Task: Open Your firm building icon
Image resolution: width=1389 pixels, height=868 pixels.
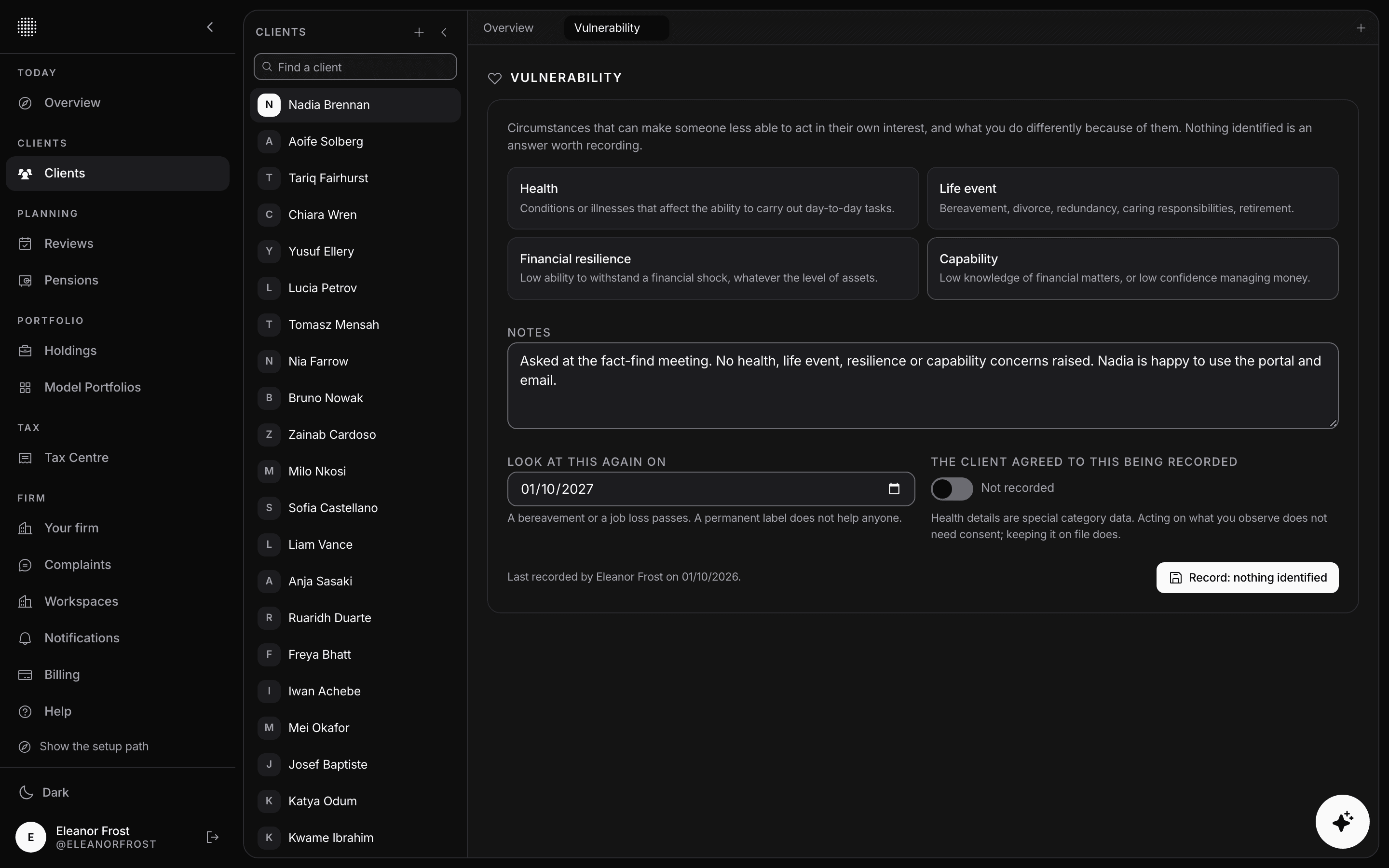Action: tap(25, 528)
